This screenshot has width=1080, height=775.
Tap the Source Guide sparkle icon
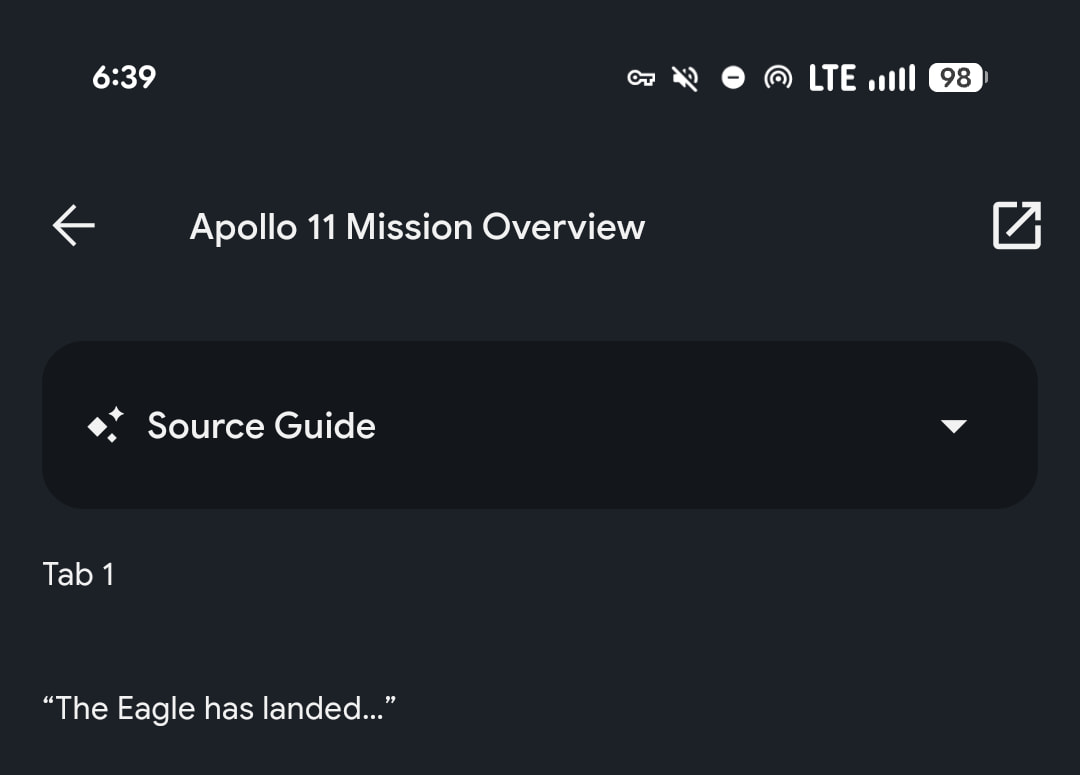(x=105, y=426)
